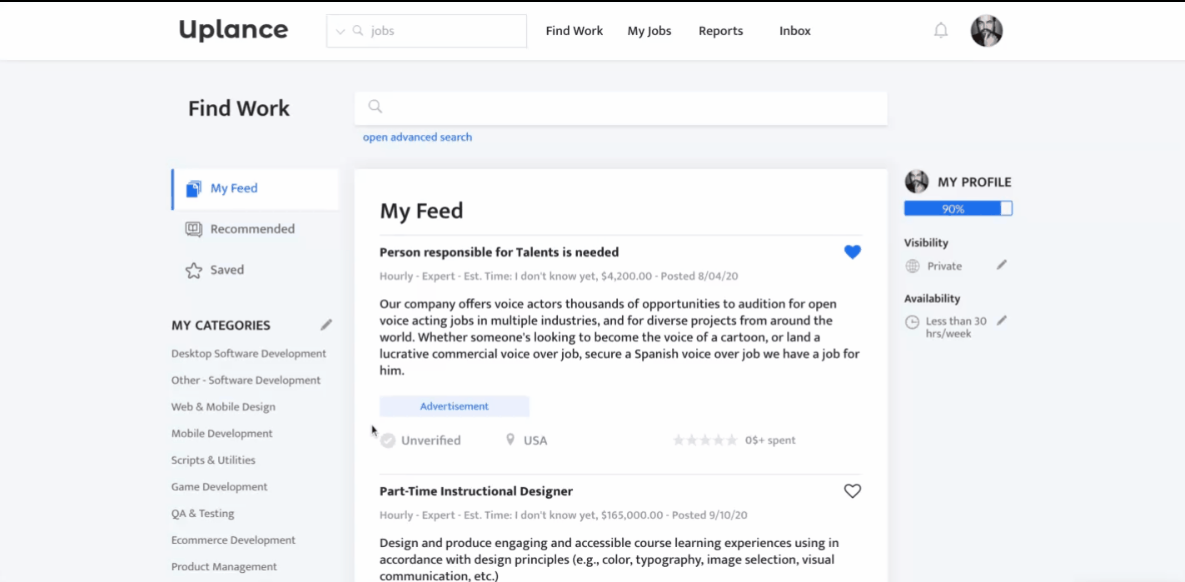Unsave the Talents job with blue heart
Image resolution: width=1185 pixels, height=582 pixels.
(x=852, y=252)
